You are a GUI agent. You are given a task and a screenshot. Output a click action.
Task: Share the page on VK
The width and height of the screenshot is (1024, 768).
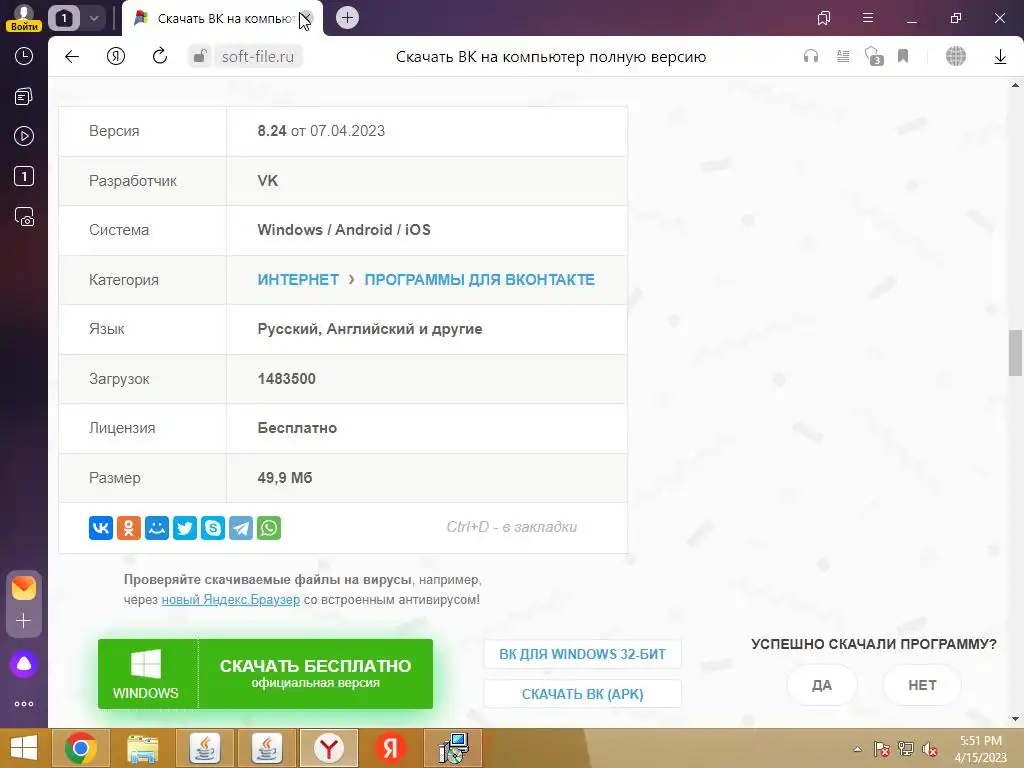pyautogui.click(x=101, y=528)
